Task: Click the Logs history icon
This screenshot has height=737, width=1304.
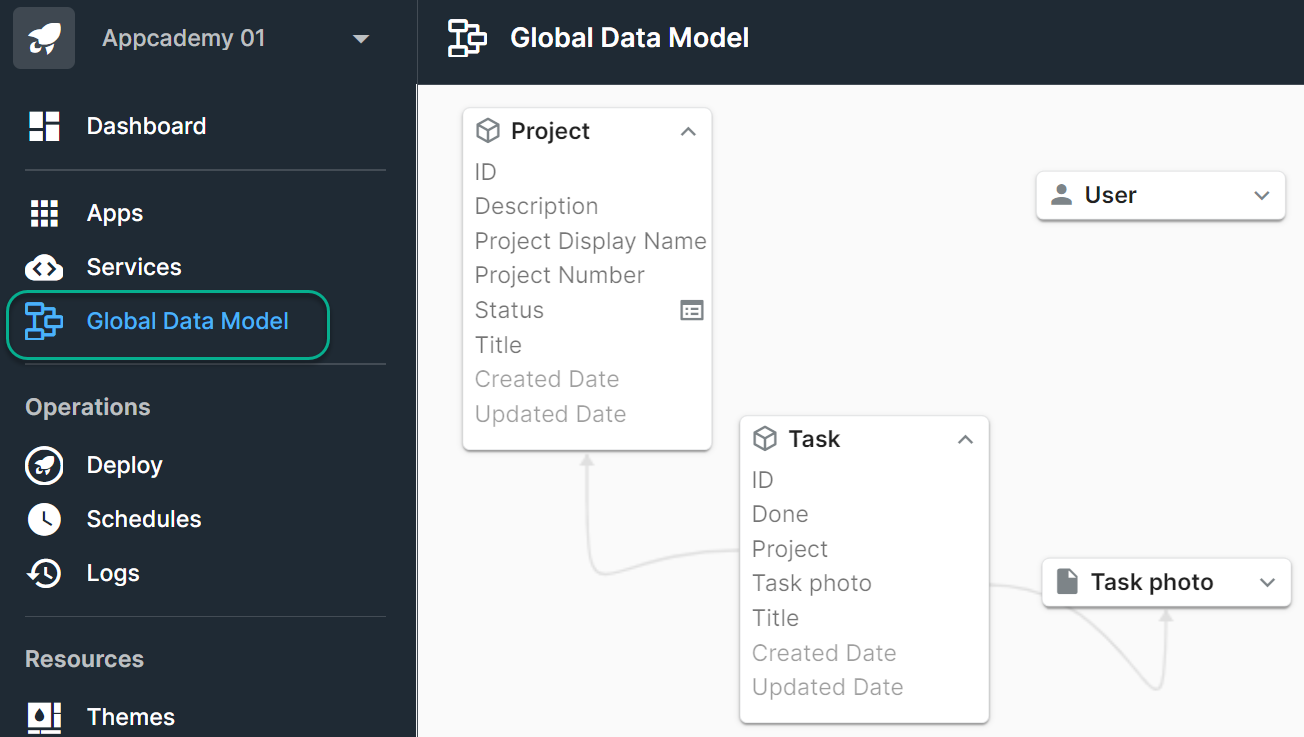Action: [44, 573]
